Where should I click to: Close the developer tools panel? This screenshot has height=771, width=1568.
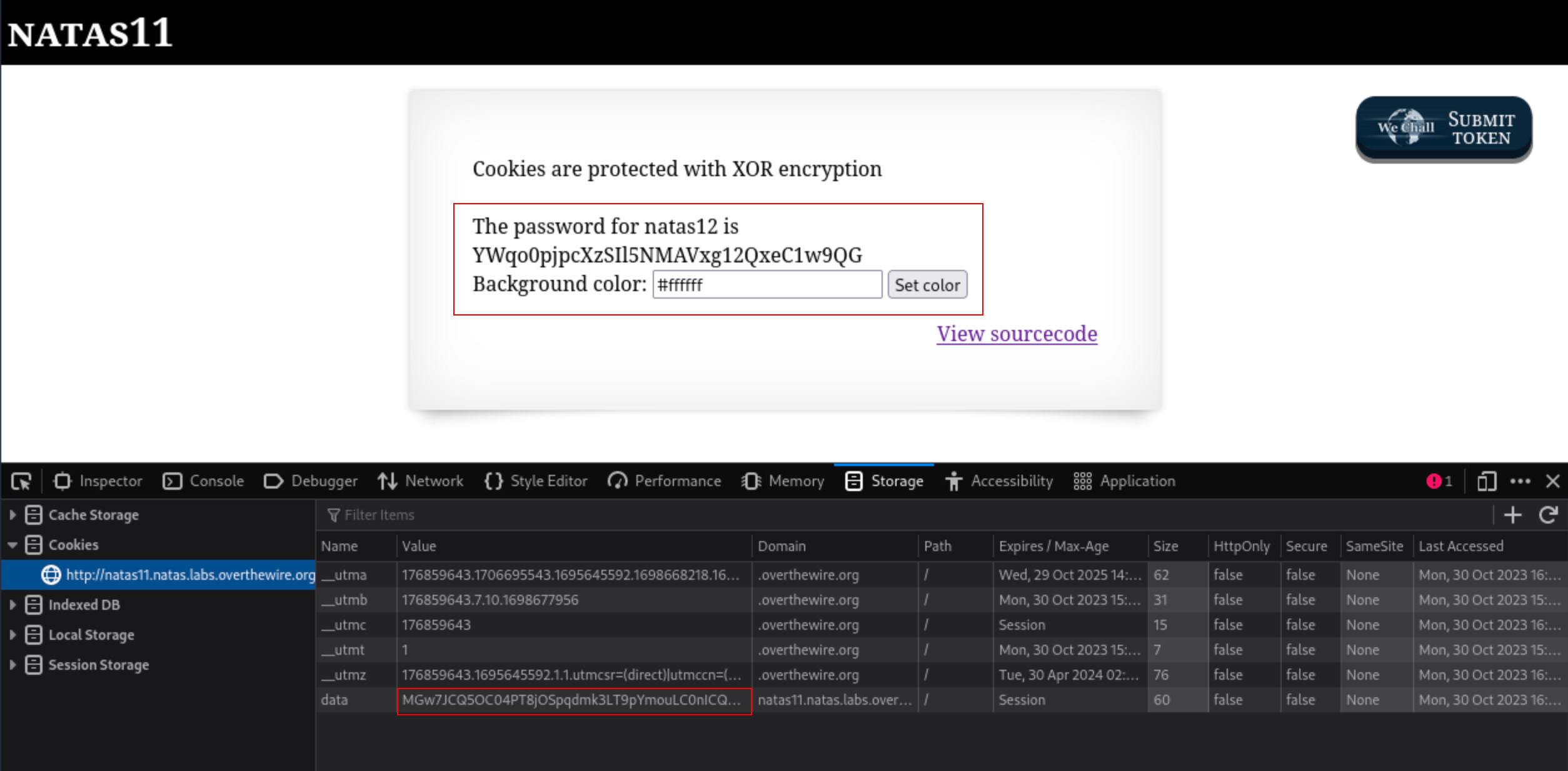click(x=1552, y=481)
